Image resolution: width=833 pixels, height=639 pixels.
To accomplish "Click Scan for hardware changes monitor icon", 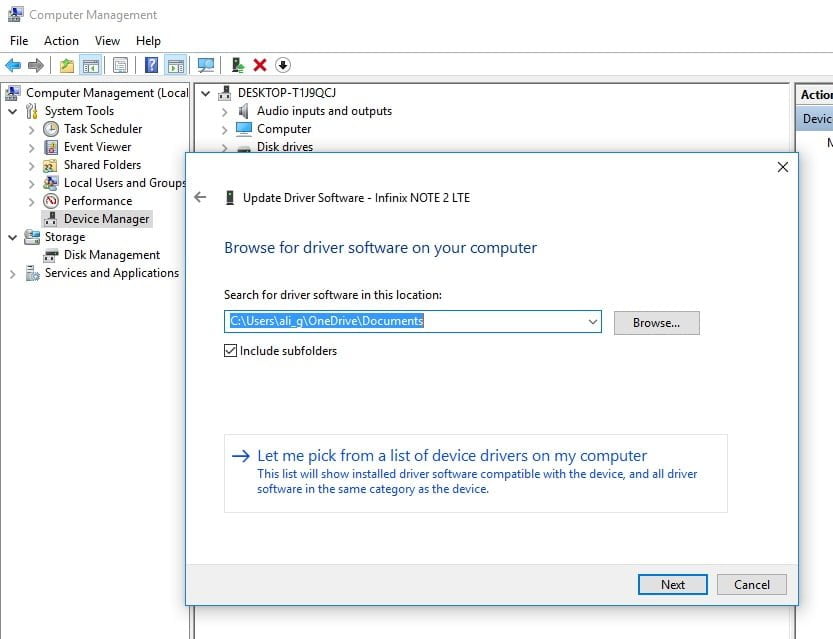I will point(206,65).
